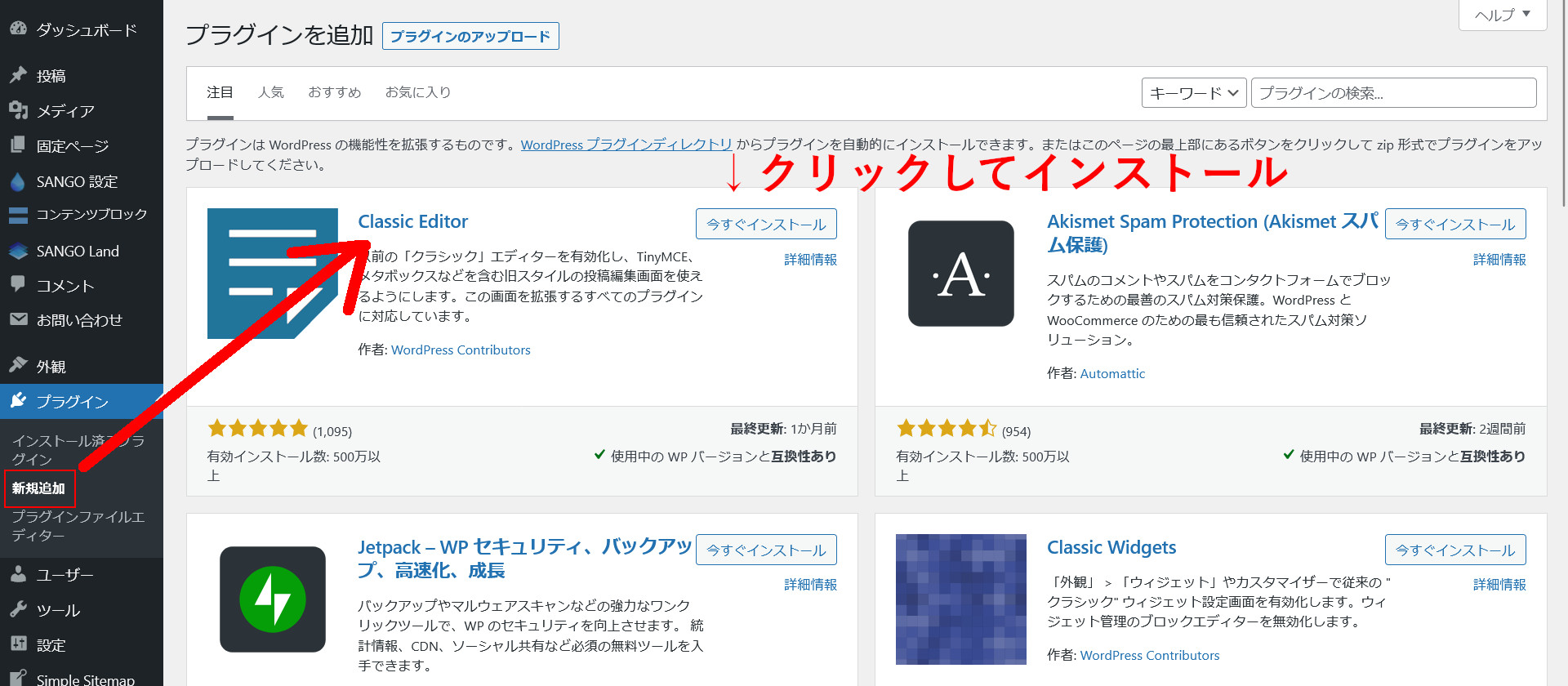Click the speech bubble icon for コメント
This screenshot has width=1568, height=686.
18,284
